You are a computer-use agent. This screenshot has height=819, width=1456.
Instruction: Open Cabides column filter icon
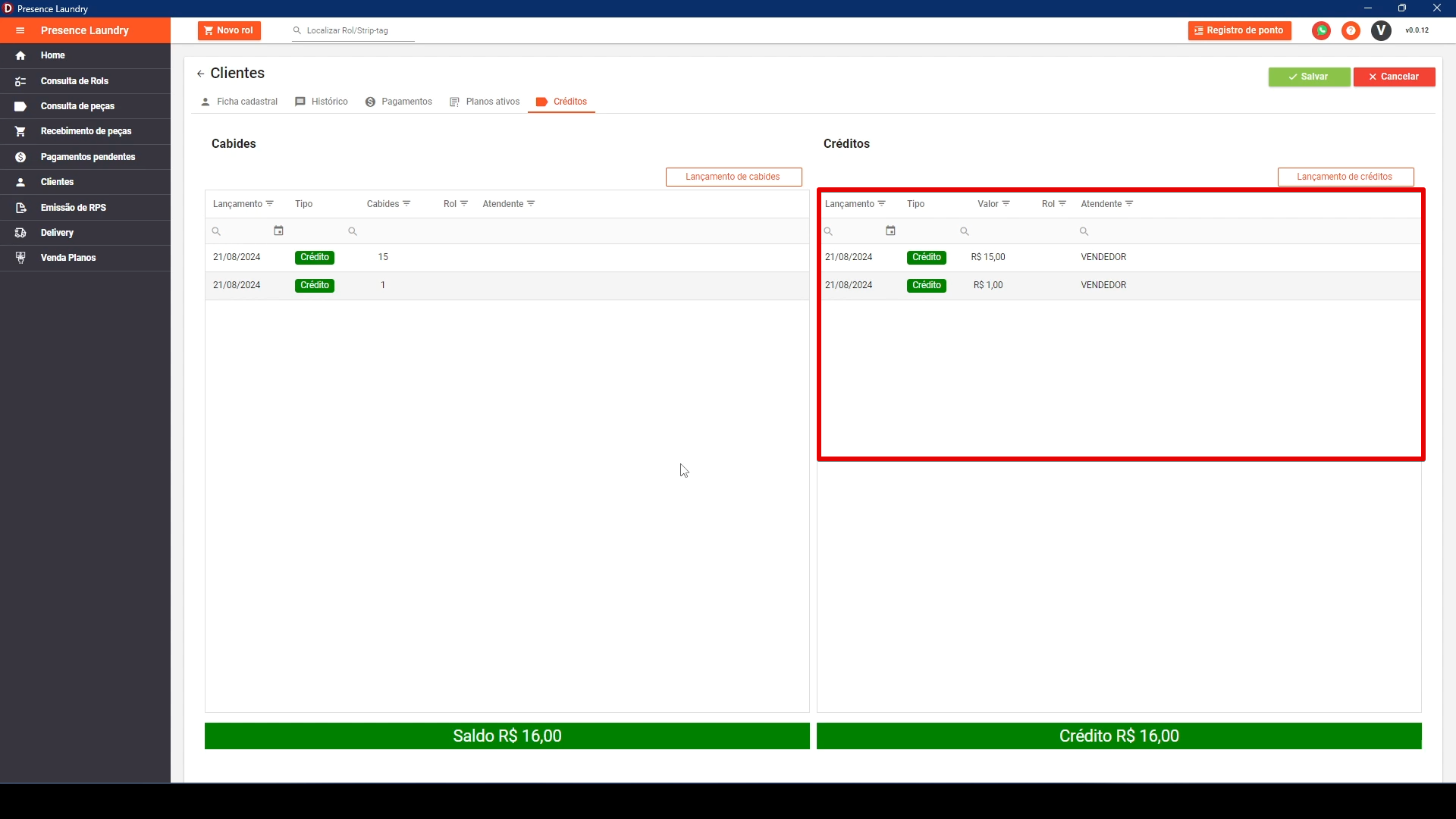coord(406,204)
